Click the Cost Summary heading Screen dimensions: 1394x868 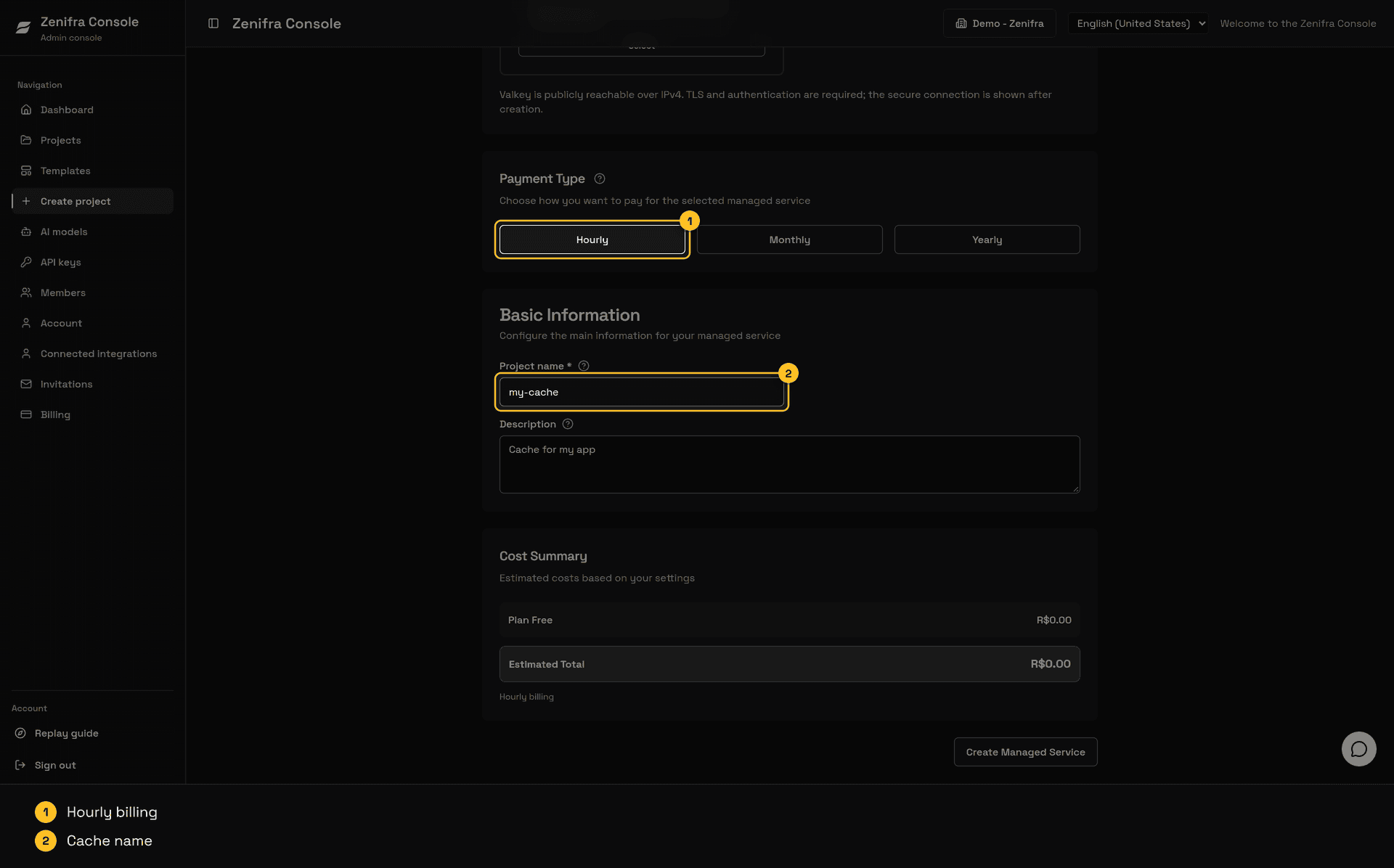click(543, 556)
